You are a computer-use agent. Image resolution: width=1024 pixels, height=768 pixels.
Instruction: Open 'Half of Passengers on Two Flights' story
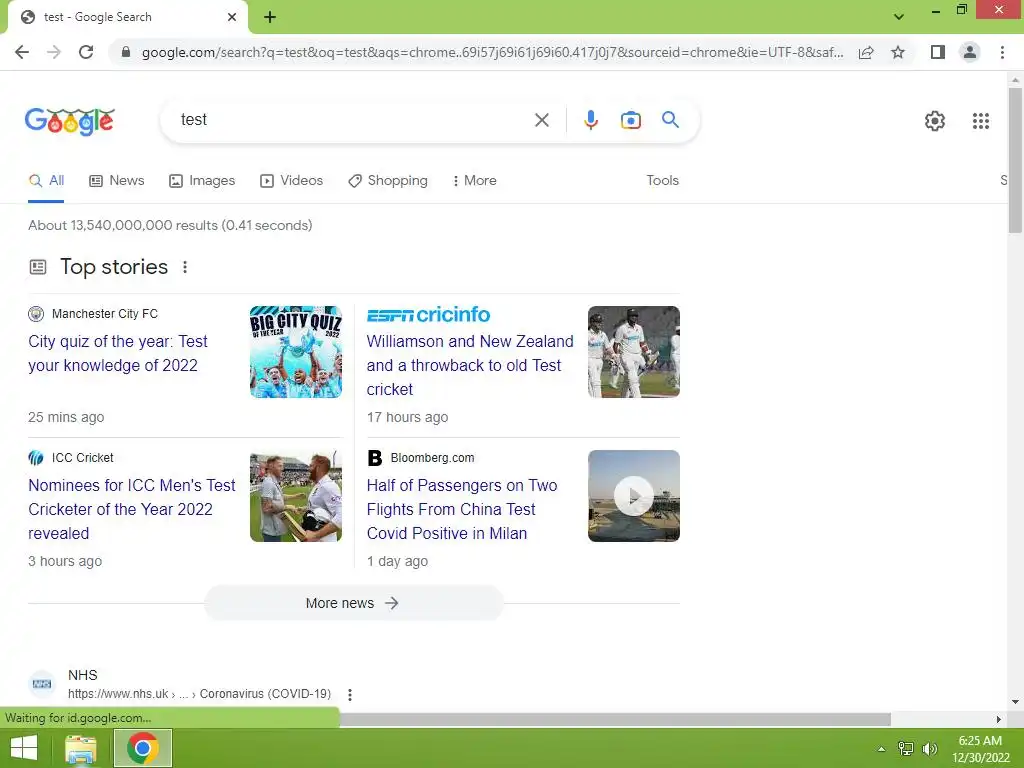pos(462,509)
